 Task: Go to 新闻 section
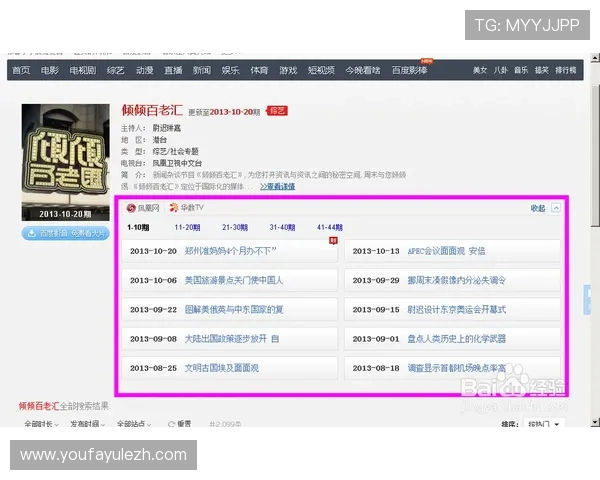pos(202,70)
